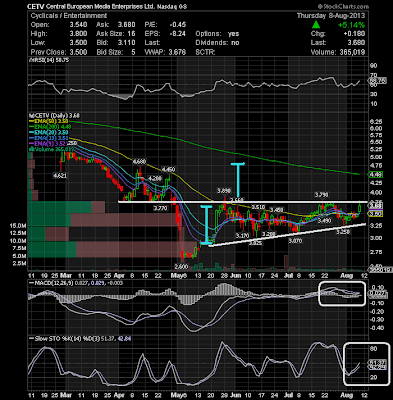Click the CETV ticker symbol in the title
This screenshot has height=400, width=393.
tap(36, 6)
